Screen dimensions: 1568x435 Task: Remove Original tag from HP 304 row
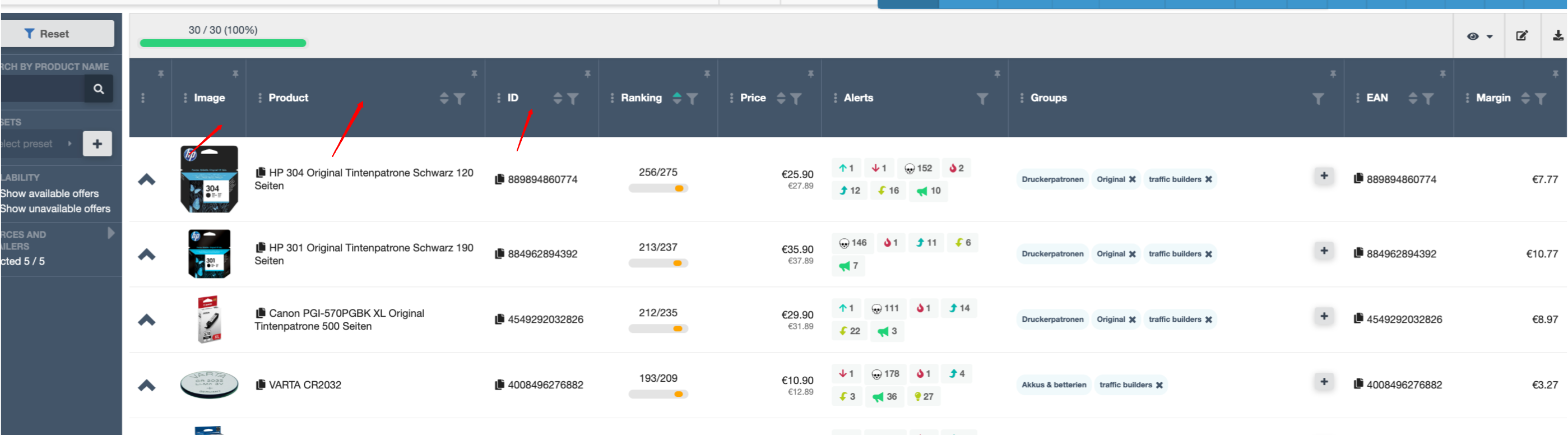(x=1132, y=179)
